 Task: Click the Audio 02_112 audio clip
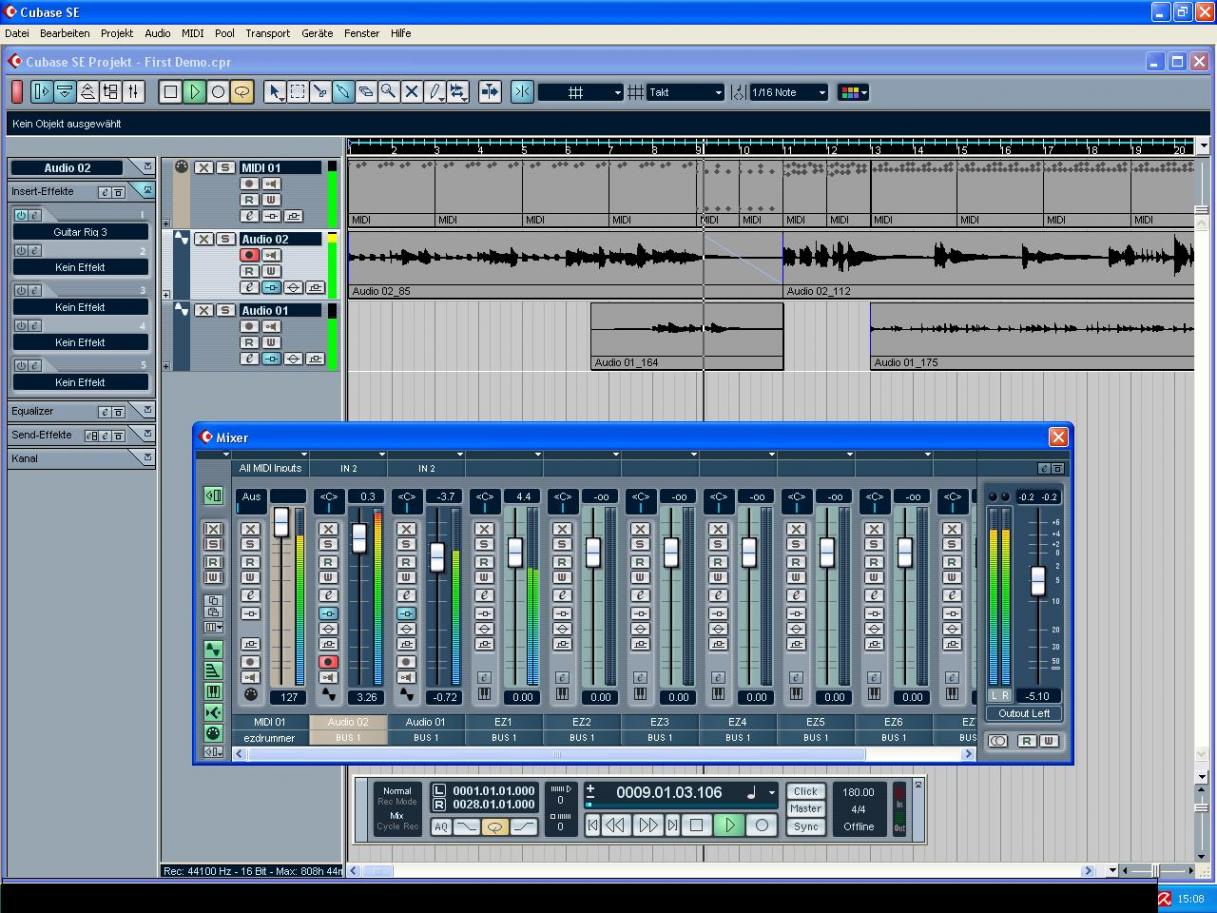tap(989, 264)
